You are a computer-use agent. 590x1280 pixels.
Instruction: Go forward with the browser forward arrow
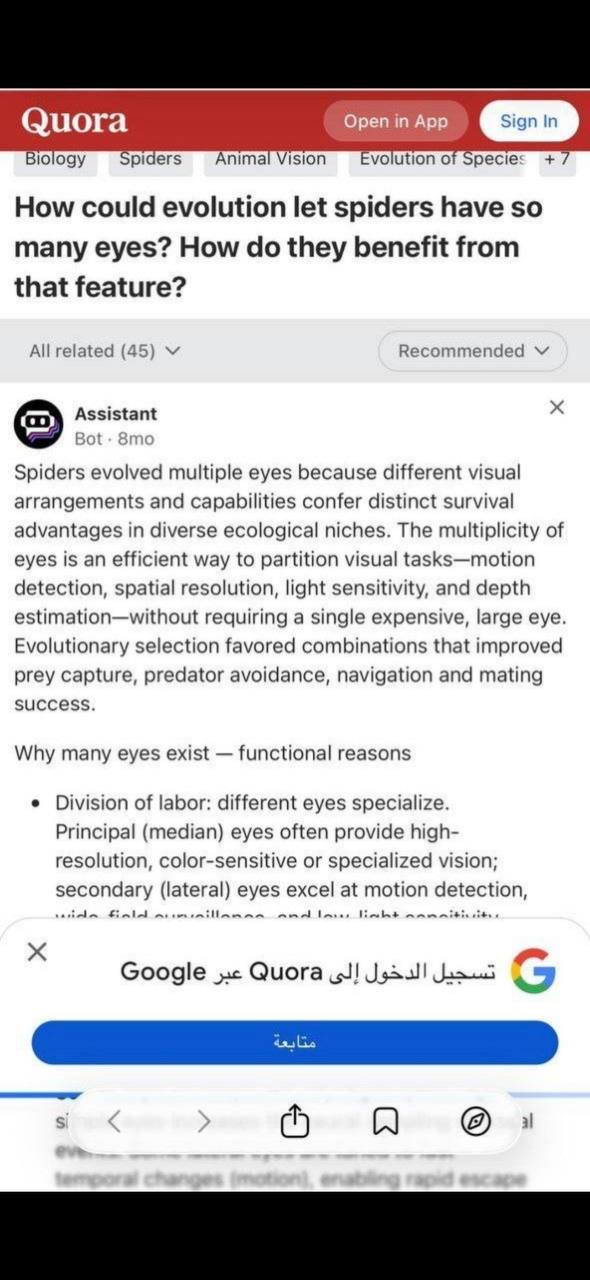(204, 1122)
